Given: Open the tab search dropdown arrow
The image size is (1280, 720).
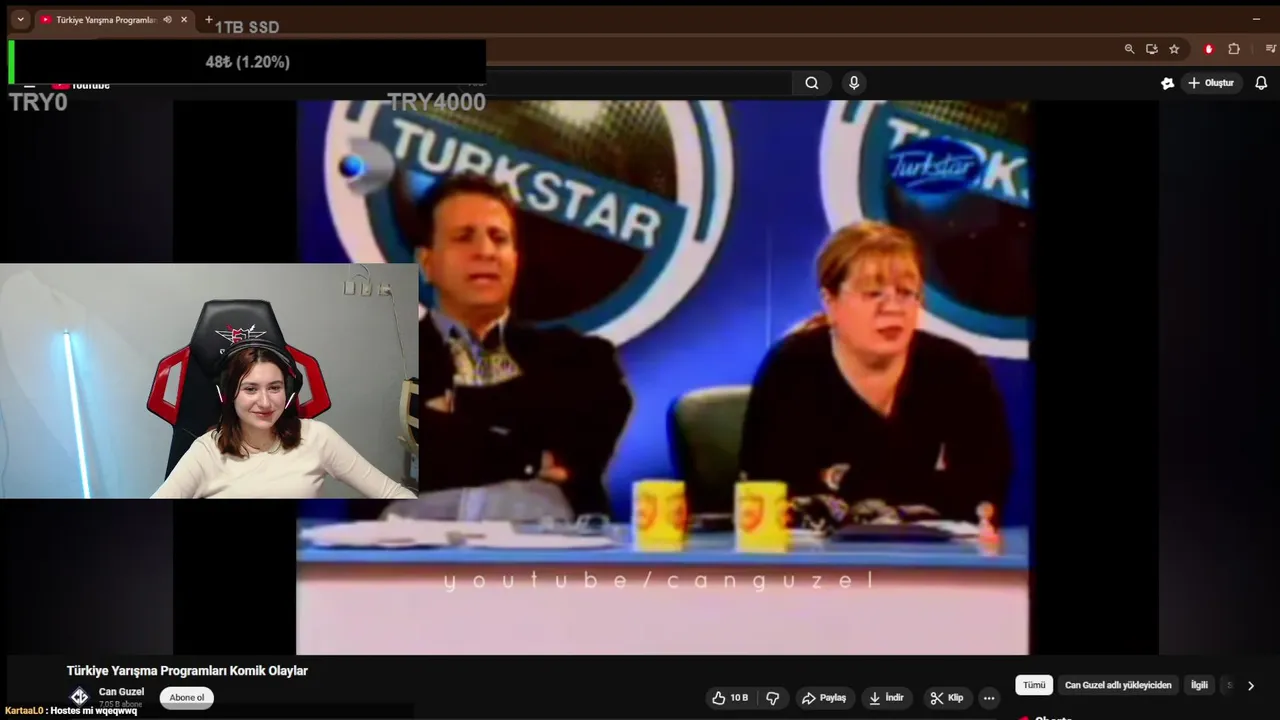Looking at the screenshot, I should (x=20, y=20).
